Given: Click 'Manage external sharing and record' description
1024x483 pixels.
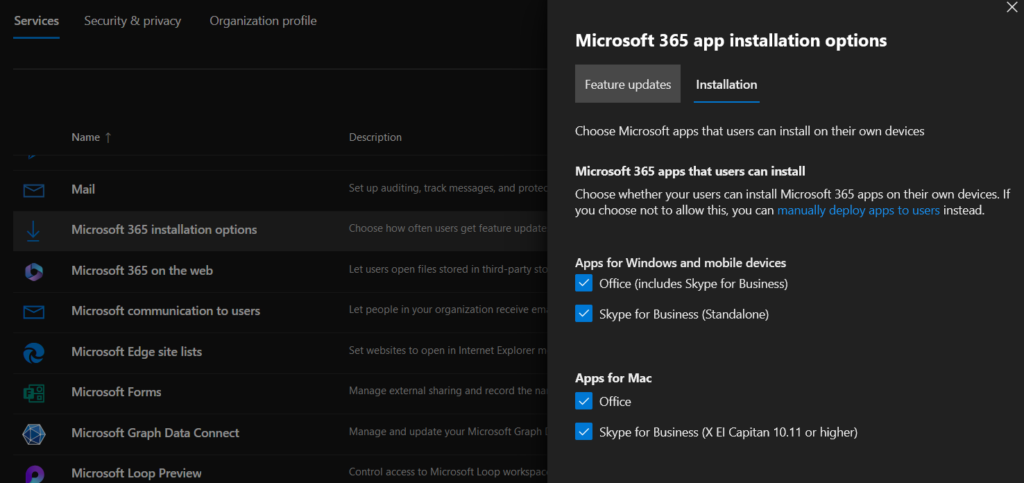Looking at the screenshot, I should pos(447,391).
